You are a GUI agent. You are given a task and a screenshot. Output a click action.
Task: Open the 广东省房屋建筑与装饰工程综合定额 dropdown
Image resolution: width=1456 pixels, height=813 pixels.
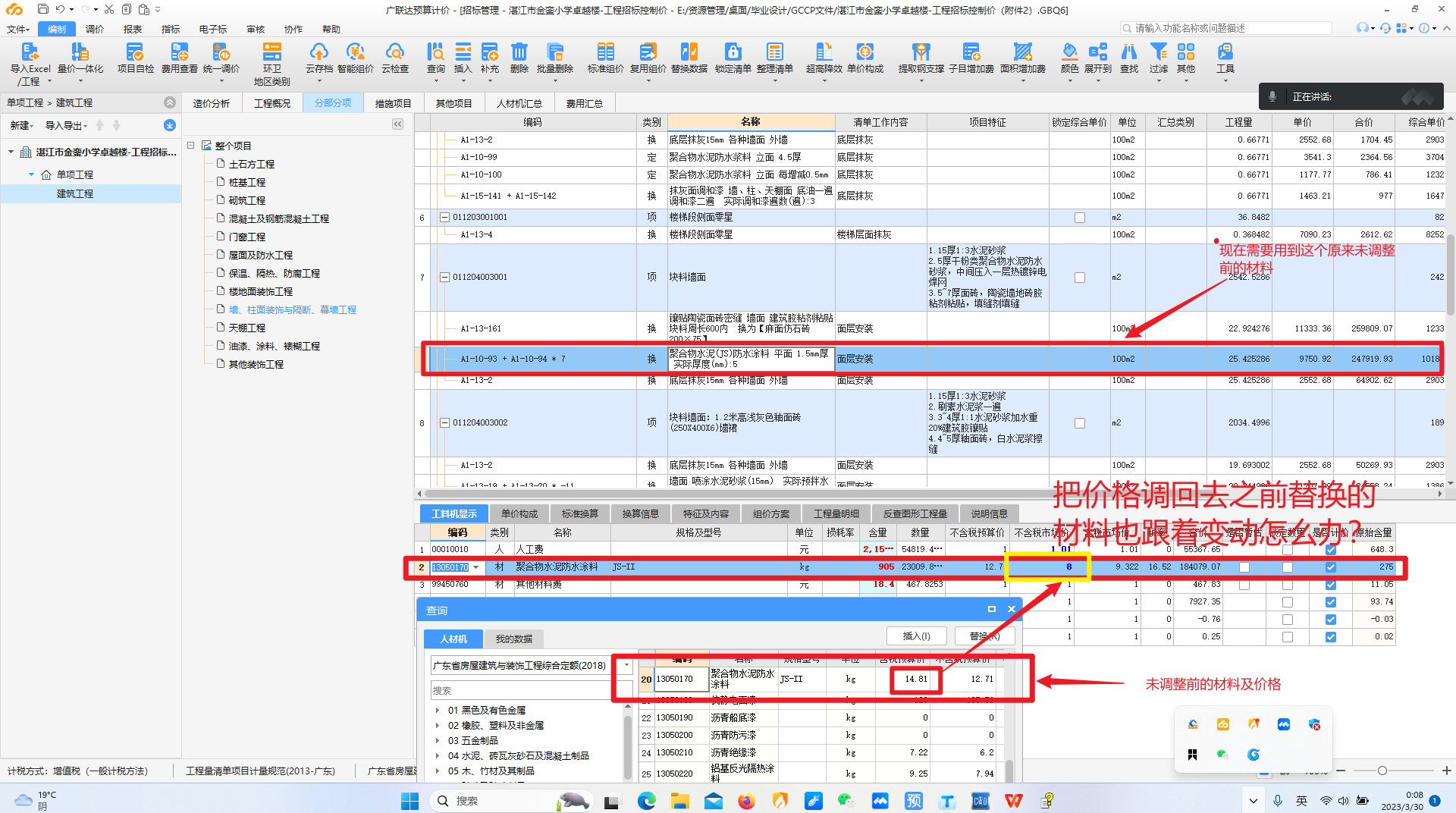[x=626, y=666]
